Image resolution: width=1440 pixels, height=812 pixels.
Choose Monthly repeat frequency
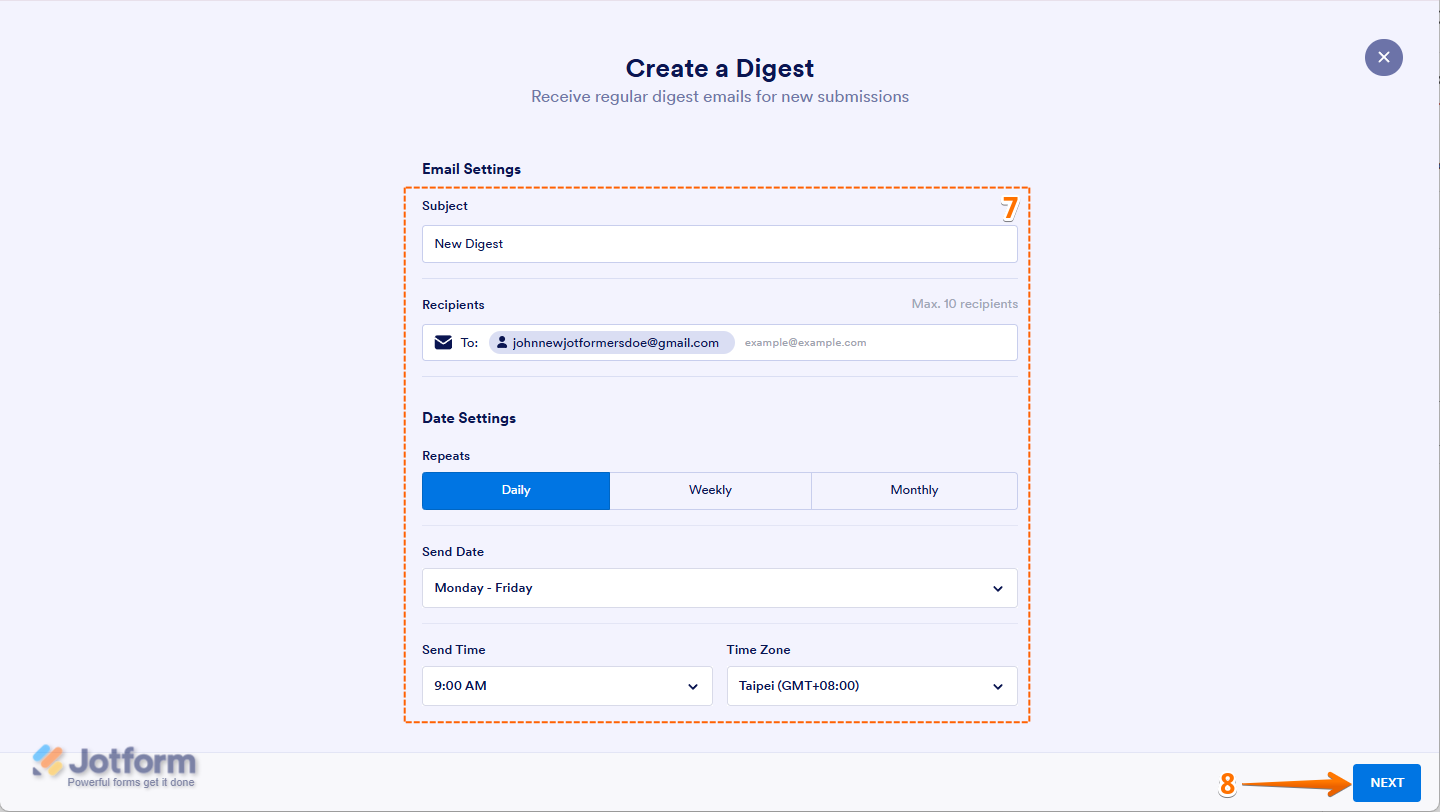(914, 490)
